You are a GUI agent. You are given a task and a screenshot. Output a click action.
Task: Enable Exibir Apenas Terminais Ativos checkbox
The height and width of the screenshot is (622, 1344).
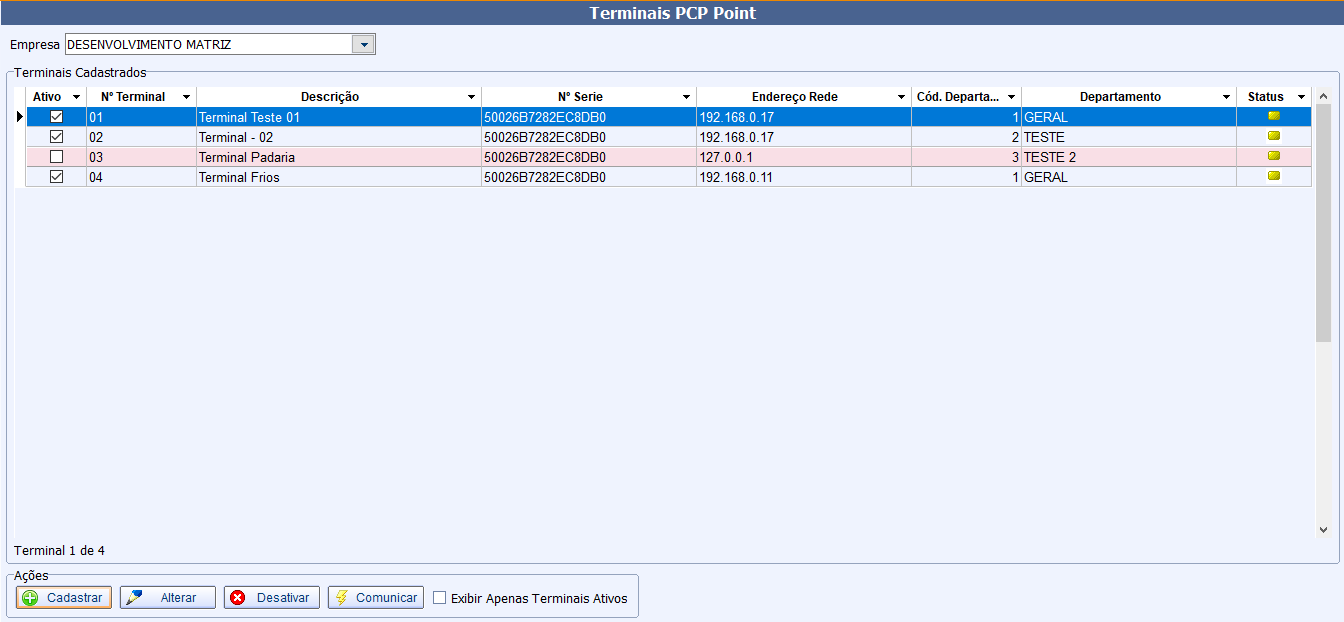(440, 598)
